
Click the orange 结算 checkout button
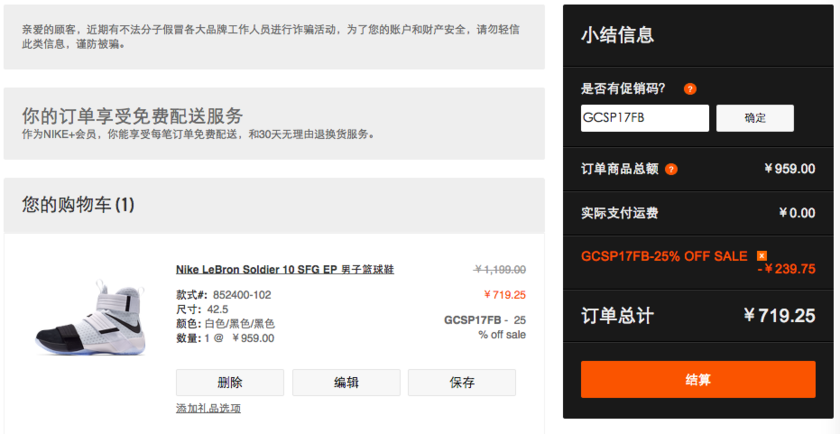point(698,380)
